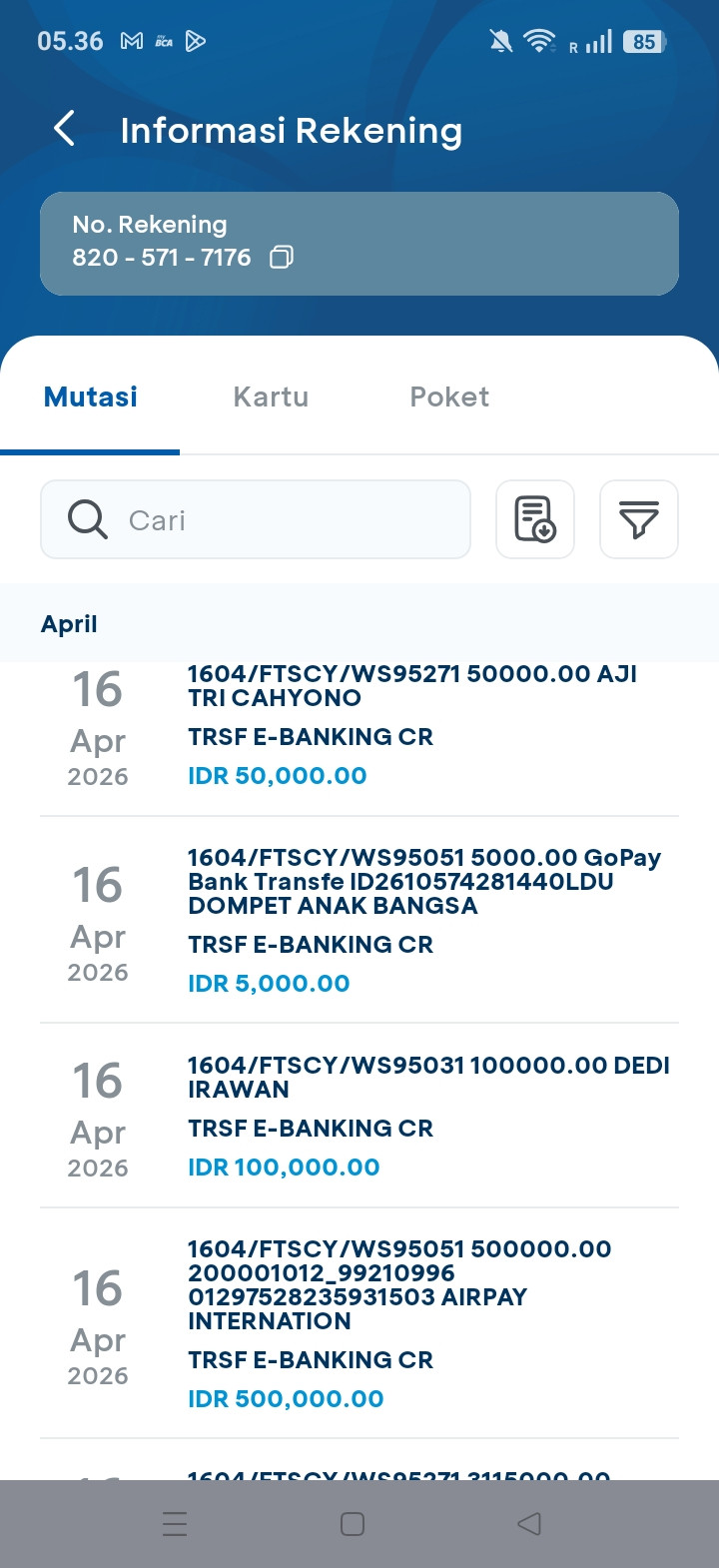719x1568 pixels.
Task: Tap the download statement icon
Action: click(535, 519)
